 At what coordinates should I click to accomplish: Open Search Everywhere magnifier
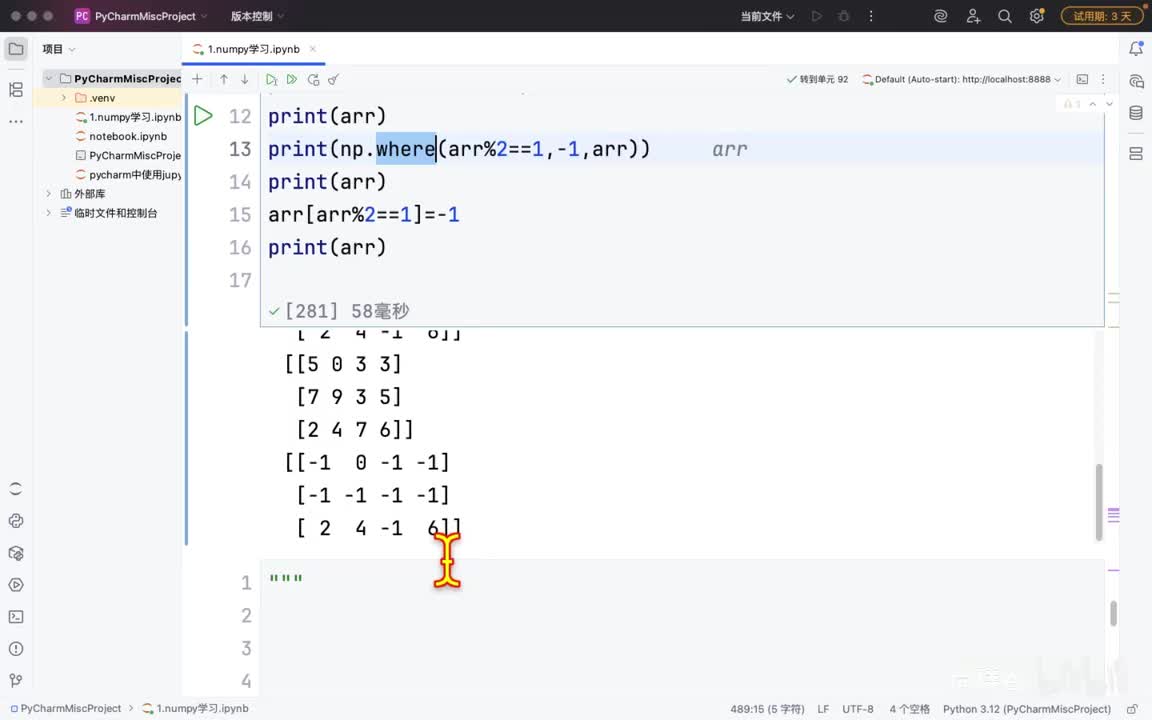(1004, 16)
